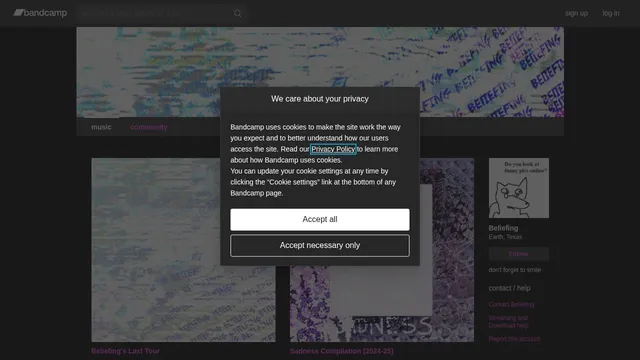Click the Beliefing banner header image
The width and height of the screenshot is (640, 360).
pos(320,72)
